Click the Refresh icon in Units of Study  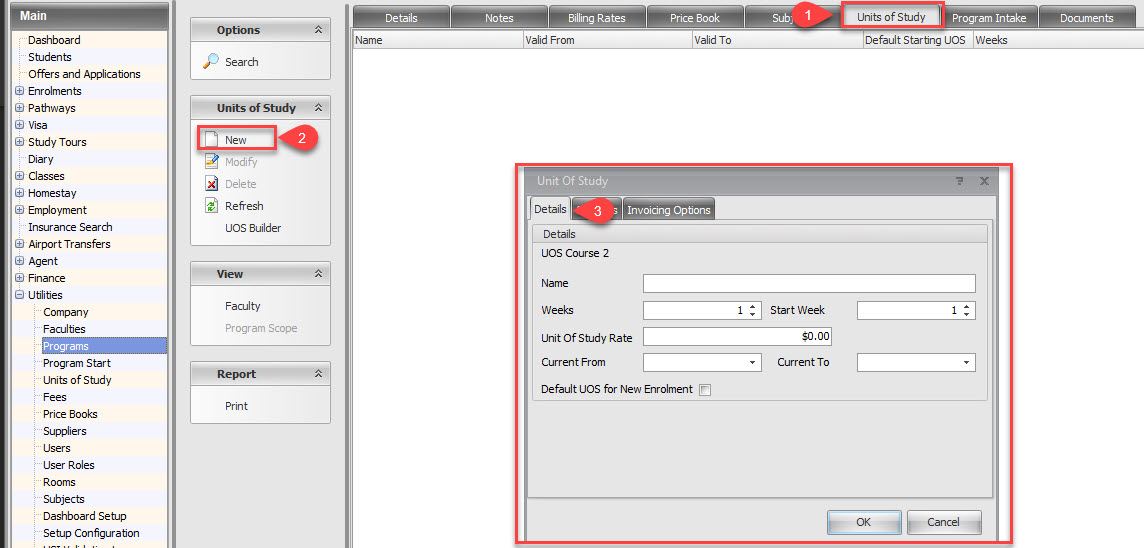(211, 206)
